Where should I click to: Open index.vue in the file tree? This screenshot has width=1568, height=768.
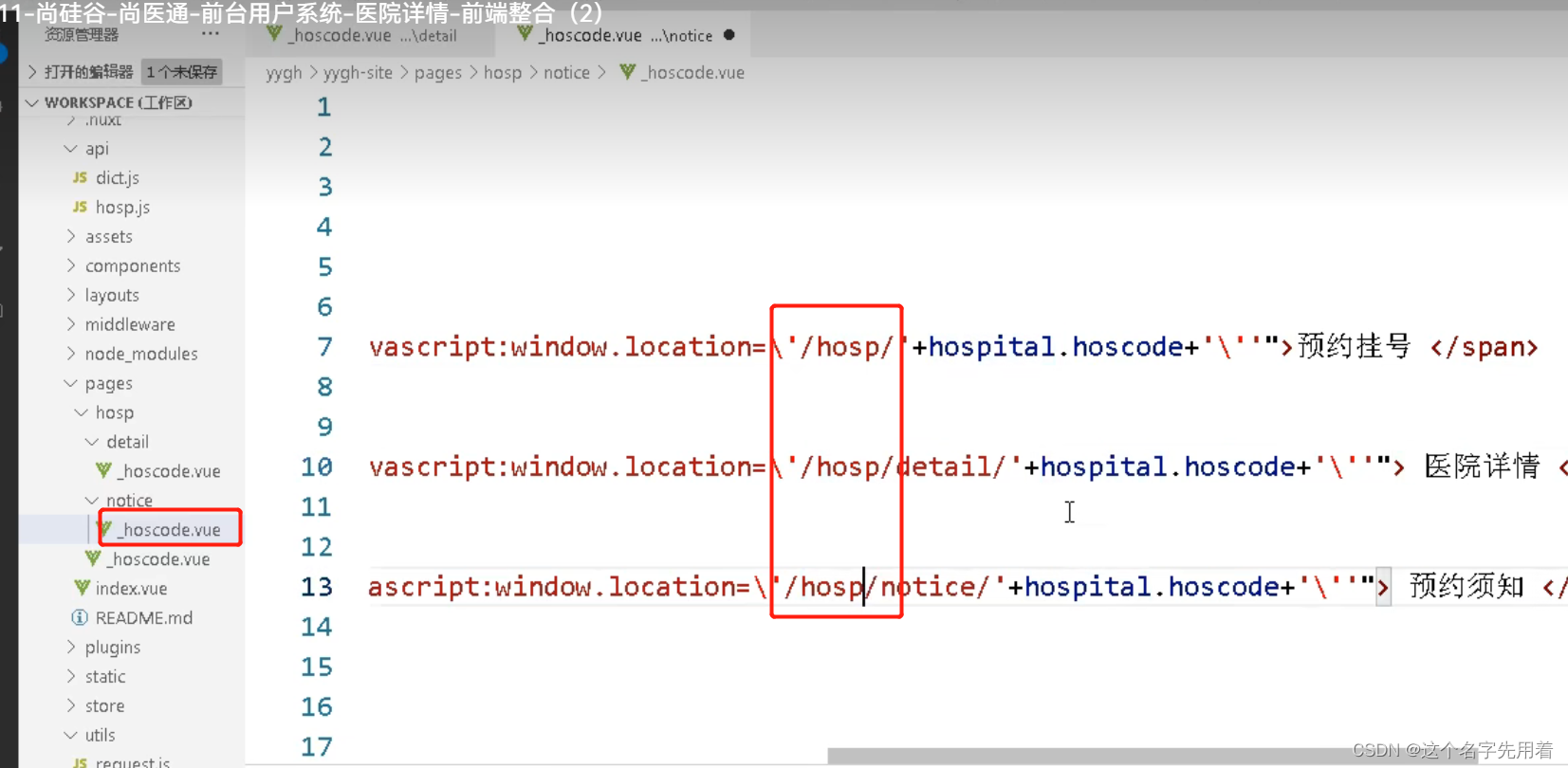click(x=131, y=588)
